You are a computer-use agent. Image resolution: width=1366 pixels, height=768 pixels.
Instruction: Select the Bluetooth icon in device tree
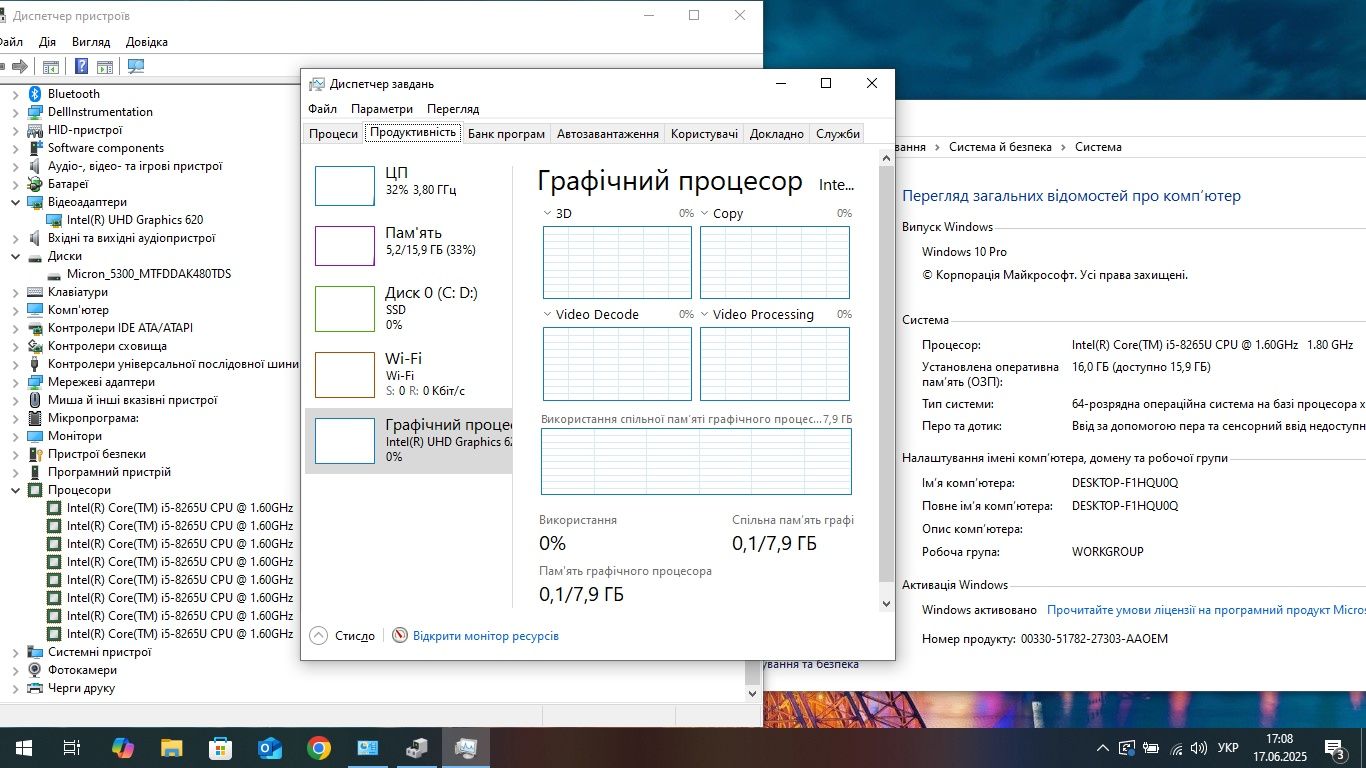[36, 94]
